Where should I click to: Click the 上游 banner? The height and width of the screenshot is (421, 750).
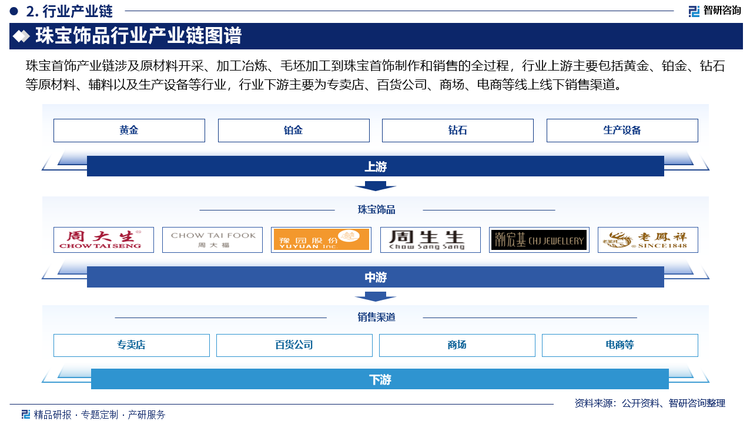pos(375,166)
